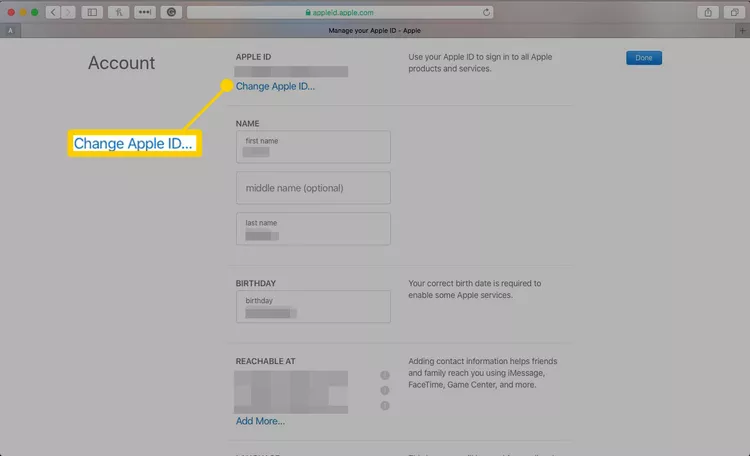
Task: Click the Change Apple ID... link
Action: coord(275,87)
